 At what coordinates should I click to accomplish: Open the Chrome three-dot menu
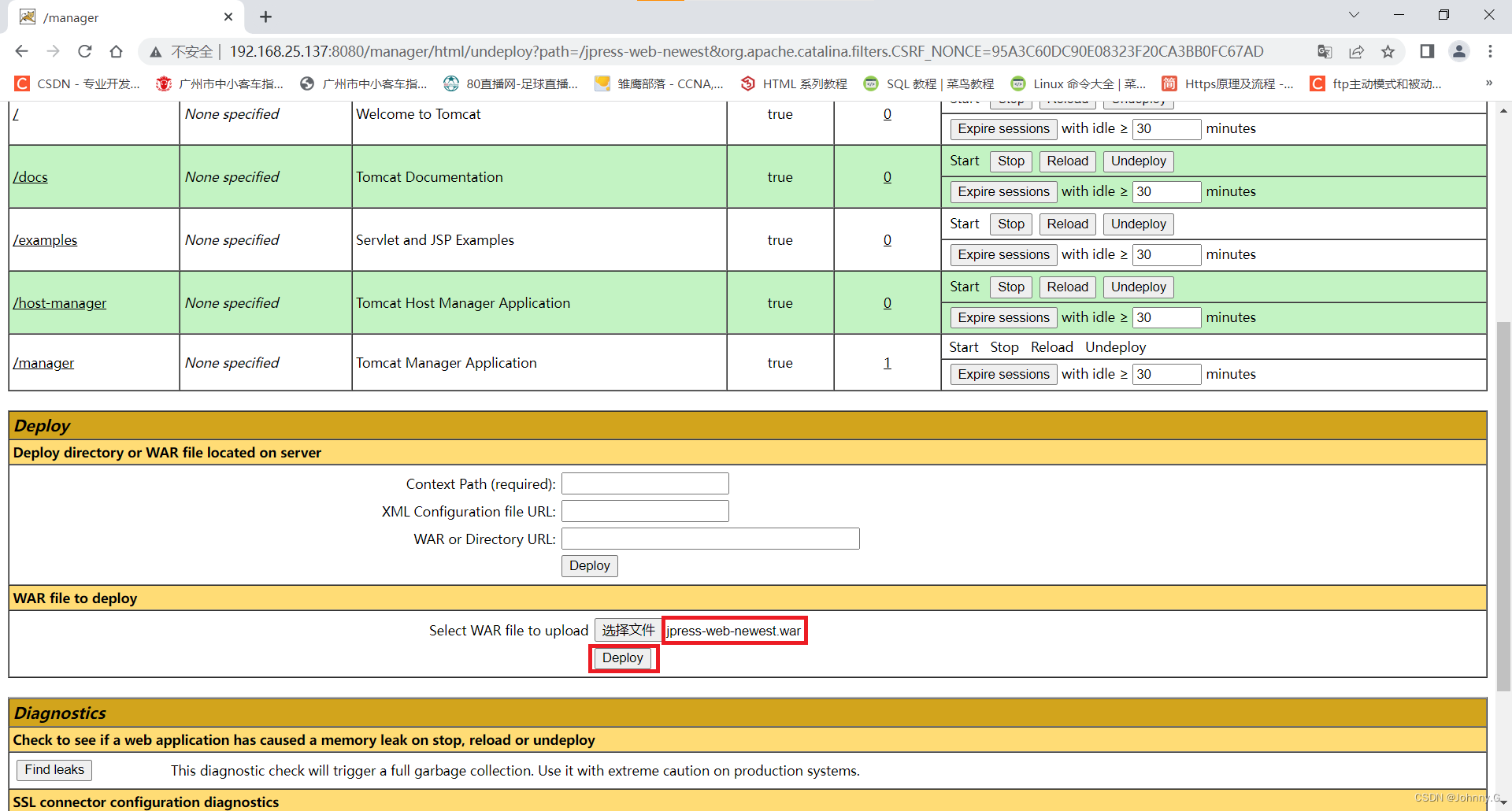point(1490,51)
